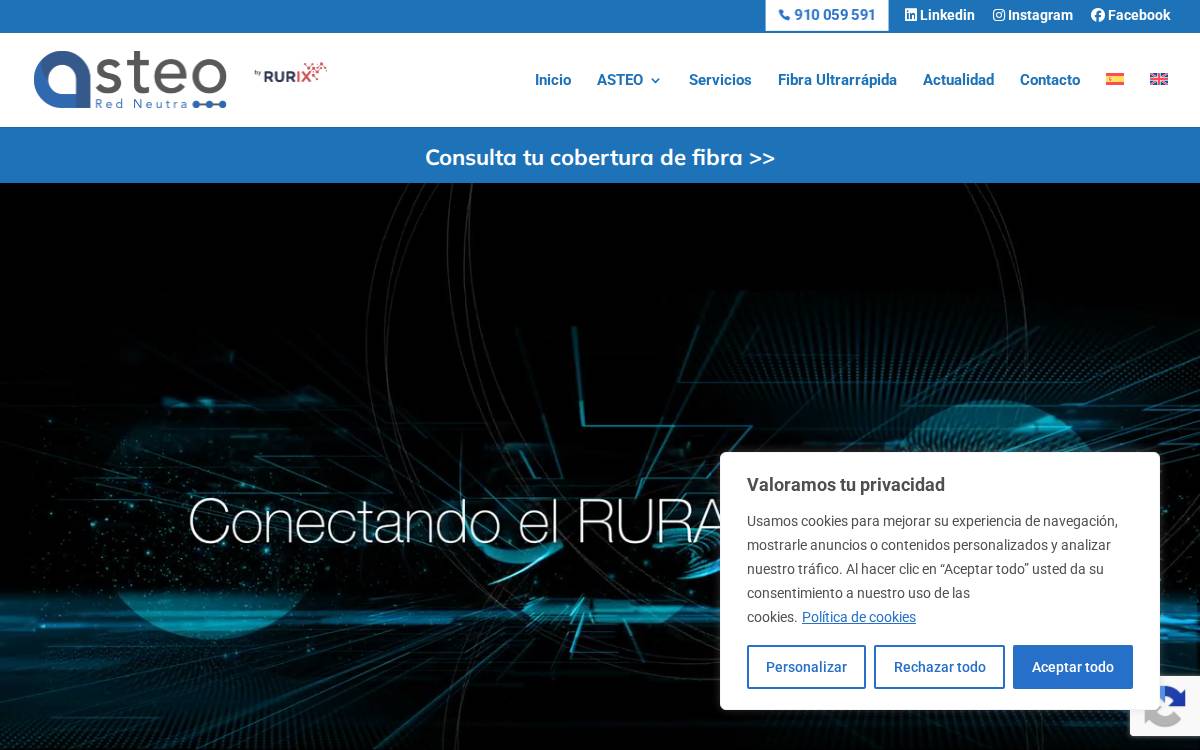Switch language with the UK flag
The image size is (1200, 750).
tap(1159, 79)
